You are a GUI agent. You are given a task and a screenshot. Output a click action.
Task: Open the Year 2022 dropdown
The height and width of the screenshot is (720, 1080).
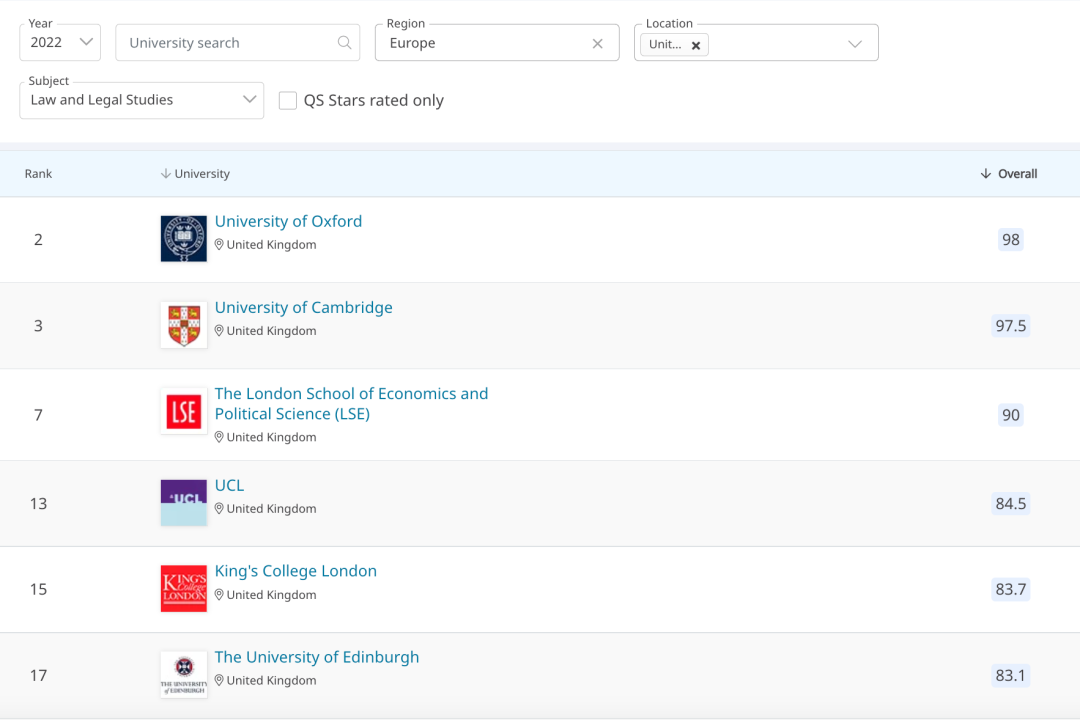click(60, 42)
